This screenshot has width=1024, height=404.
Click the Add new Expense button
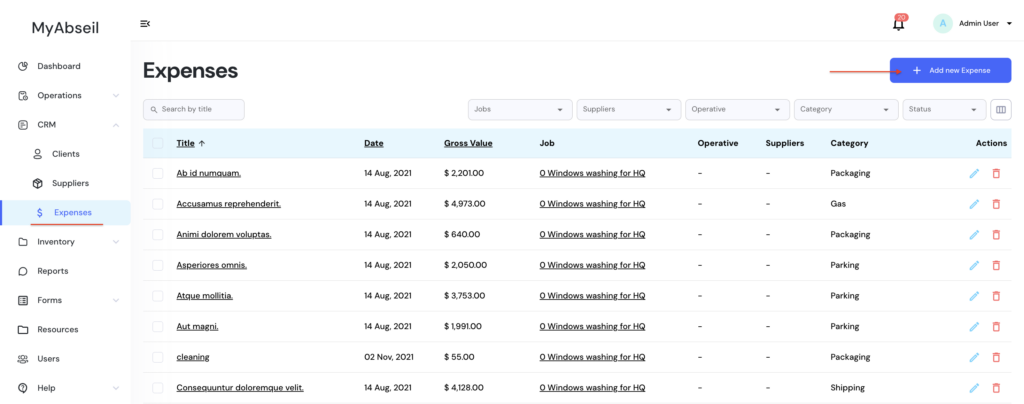950,71
